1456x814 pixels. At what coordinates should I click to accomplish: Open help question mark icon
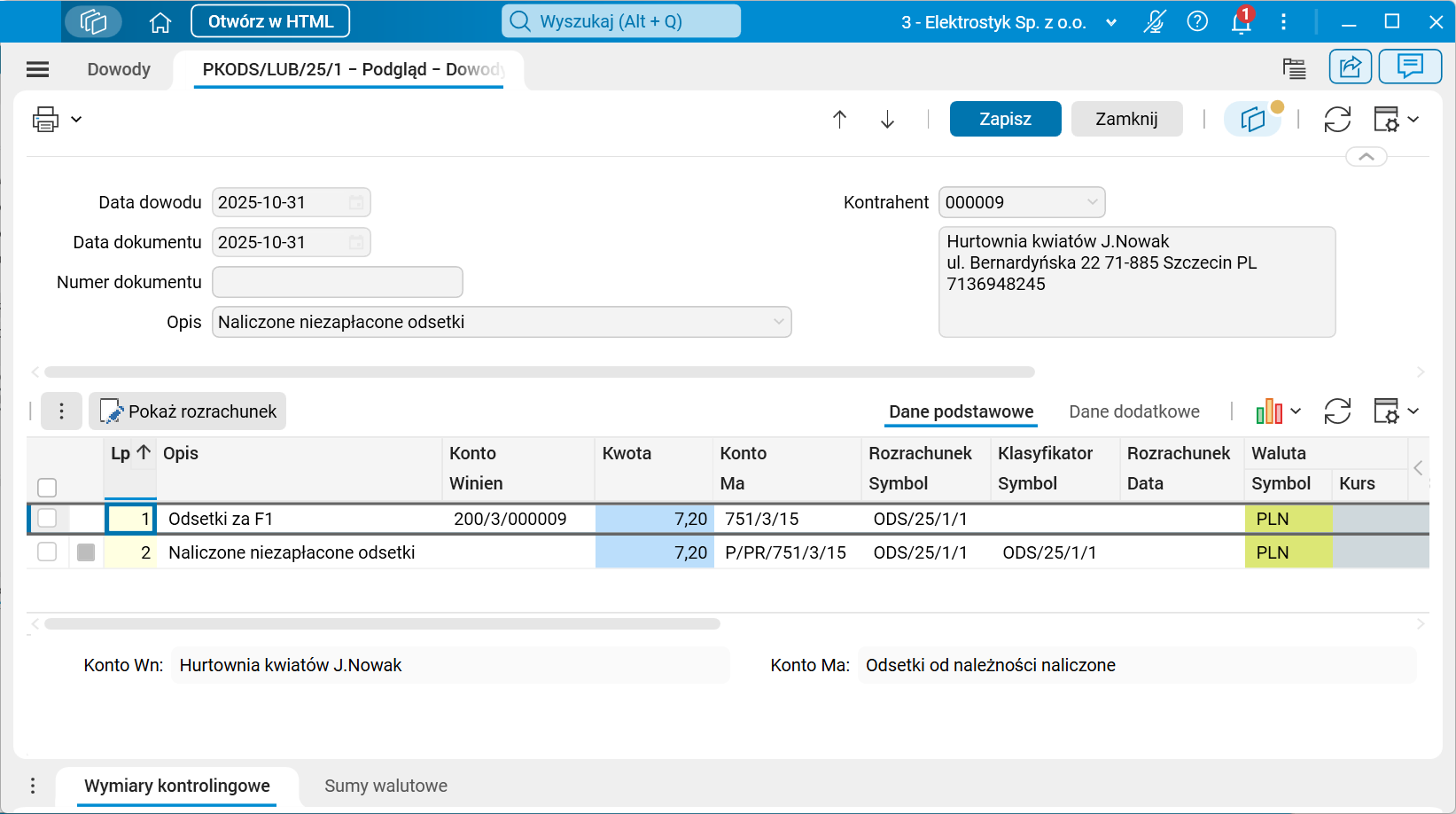click(1197, 21)
